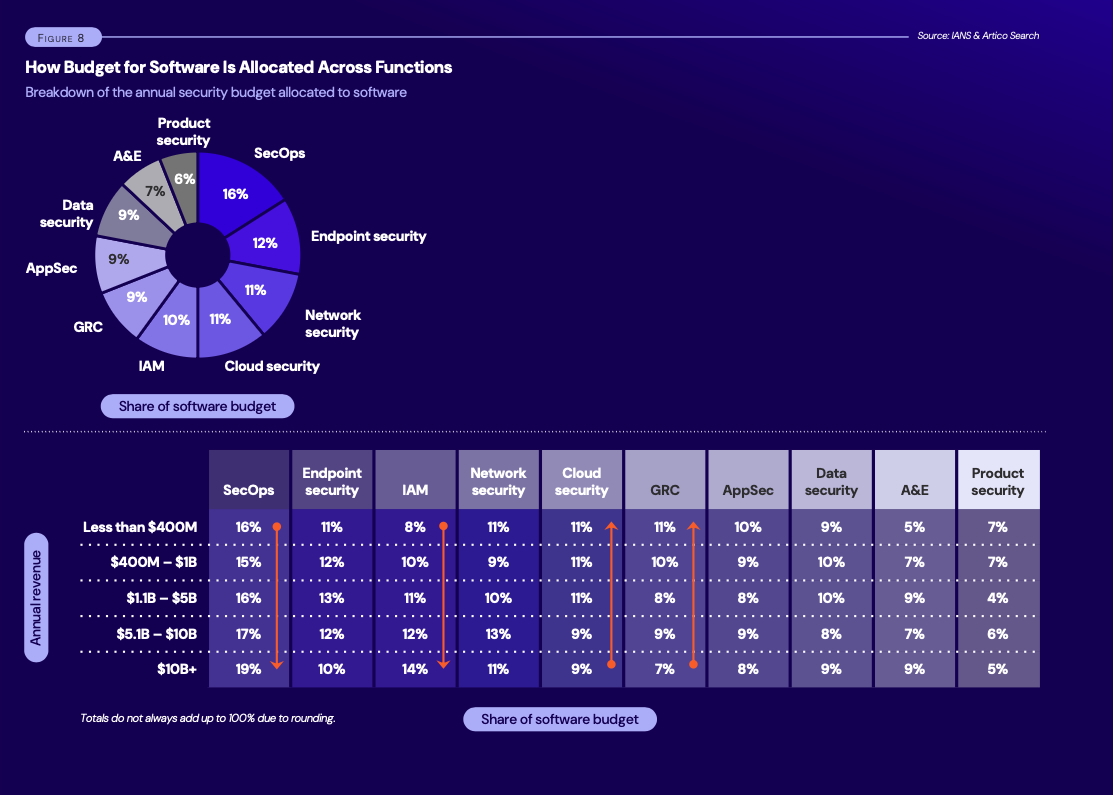Click the Less than $400M row label
Image resolution: width=1113 pixels, height=795 pixels.
[x=139, y=527]
